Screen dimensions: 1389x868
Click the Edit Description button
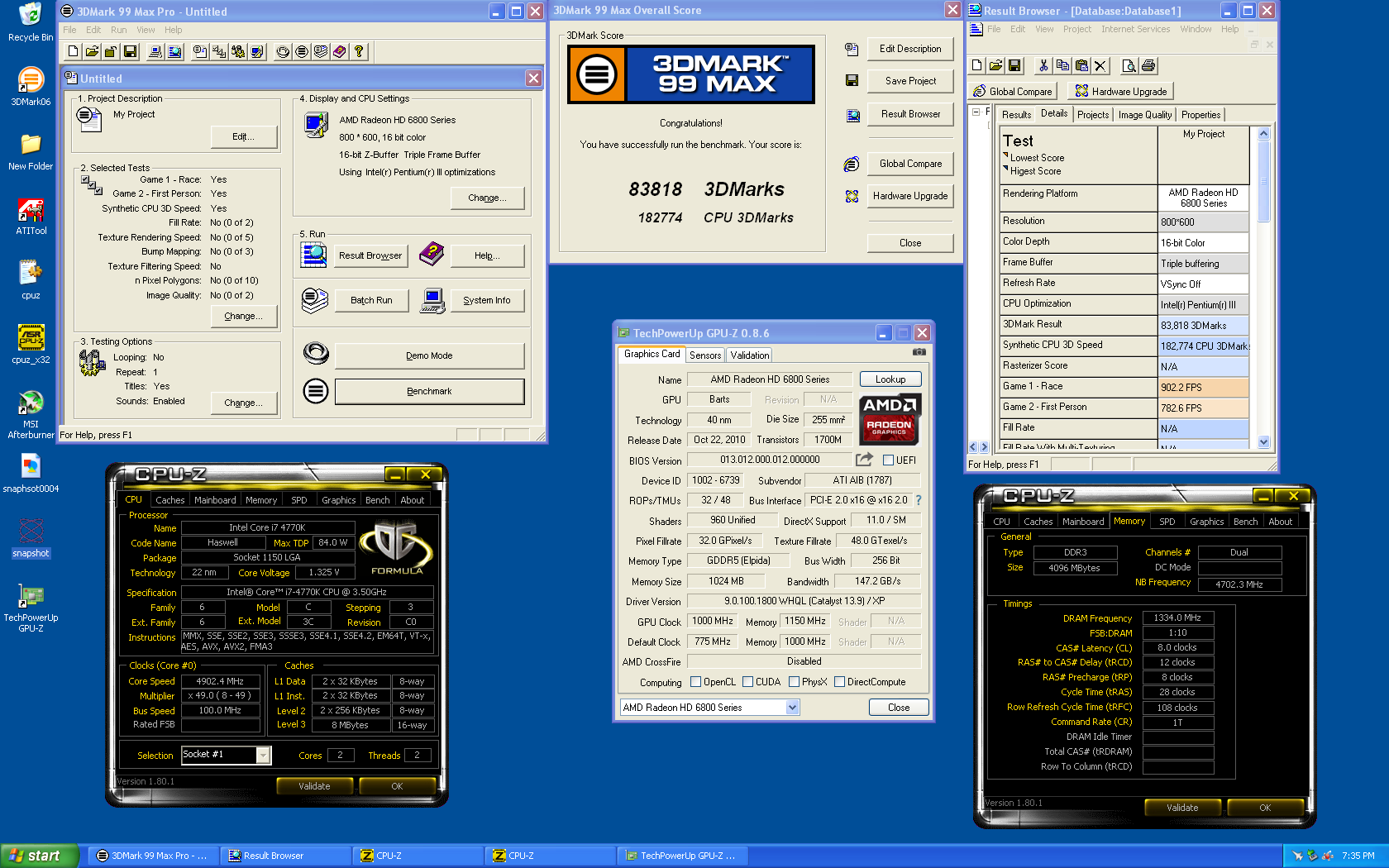click(x=910, y=49)
